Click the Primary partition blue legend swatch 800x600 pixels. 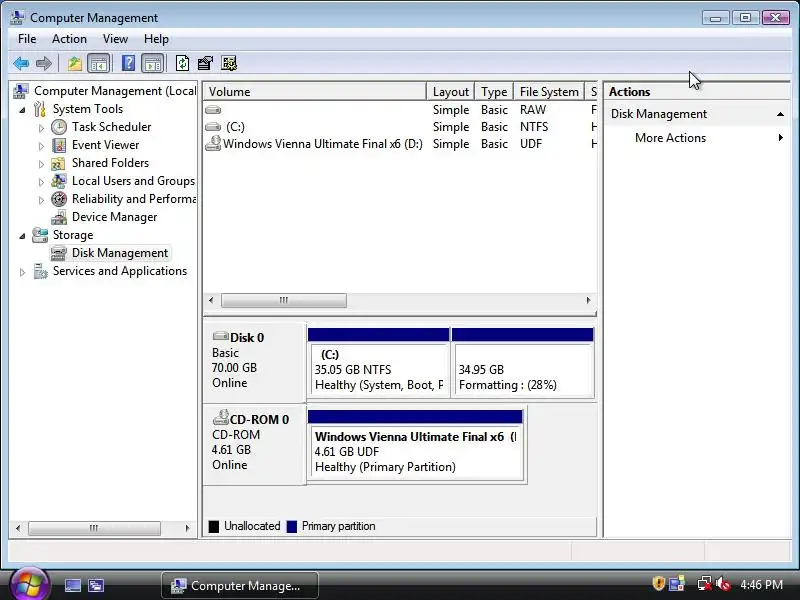[x=292, y=526]
